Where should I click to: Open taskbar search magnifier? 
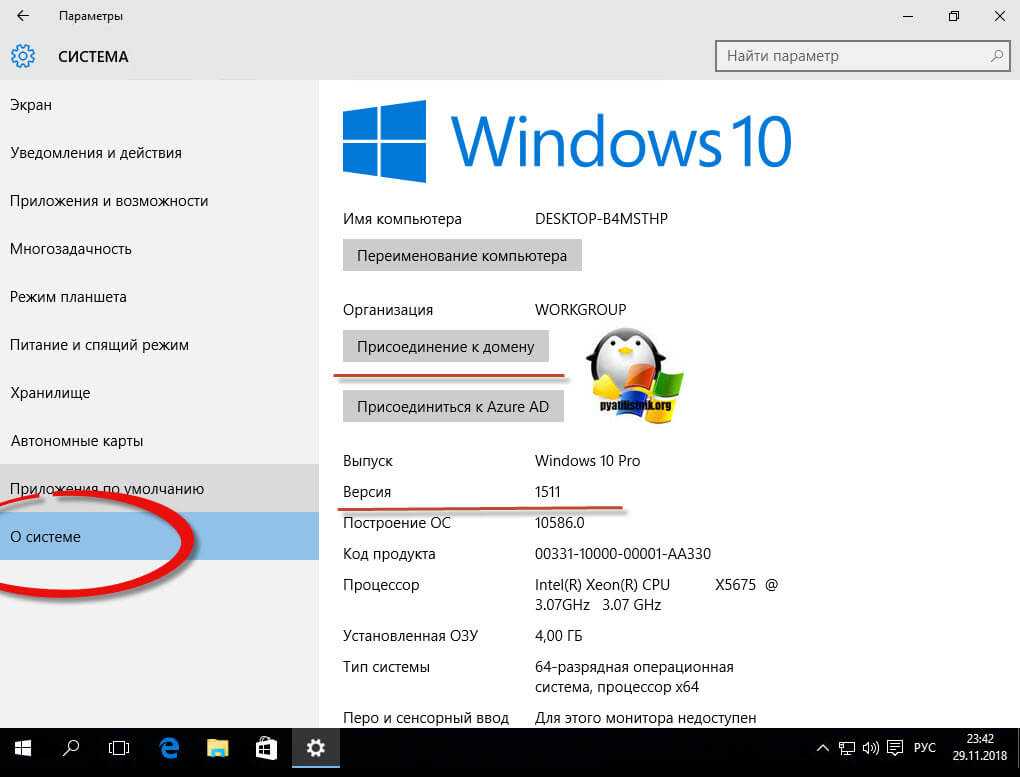click(x=72, y=747)
